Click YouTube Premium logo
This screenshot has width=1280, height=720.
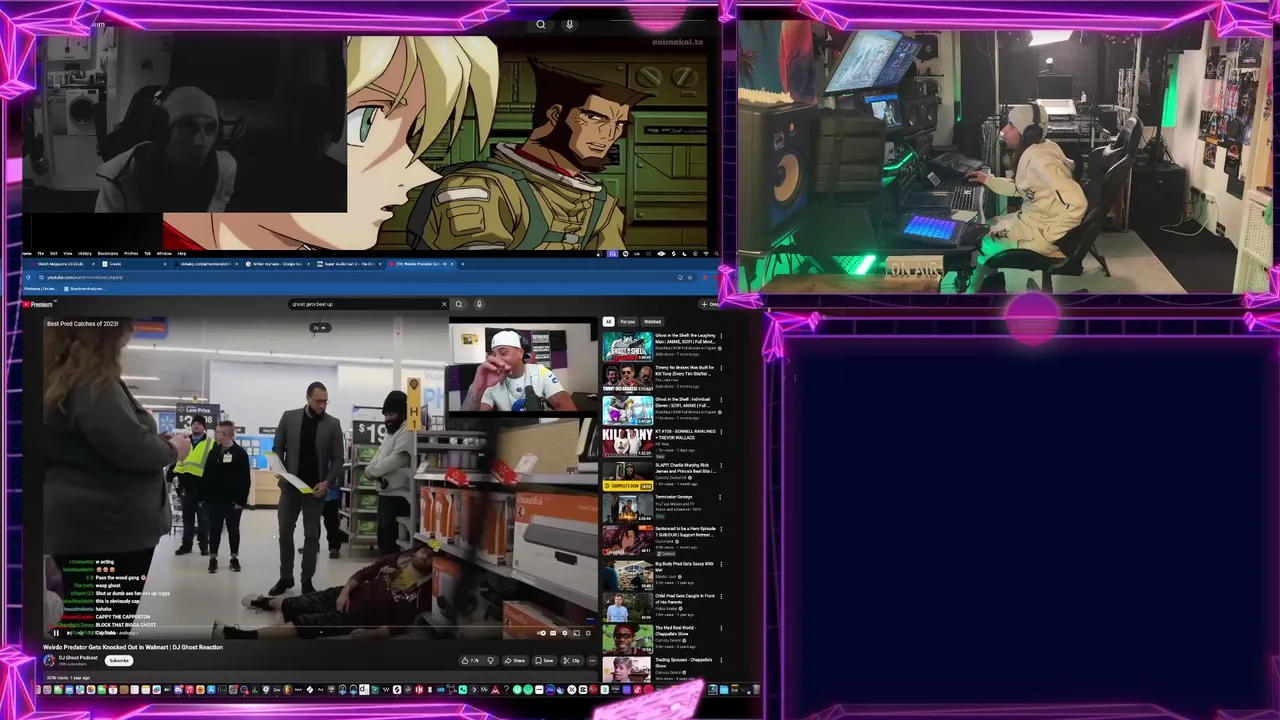click(x=38, y=304)
